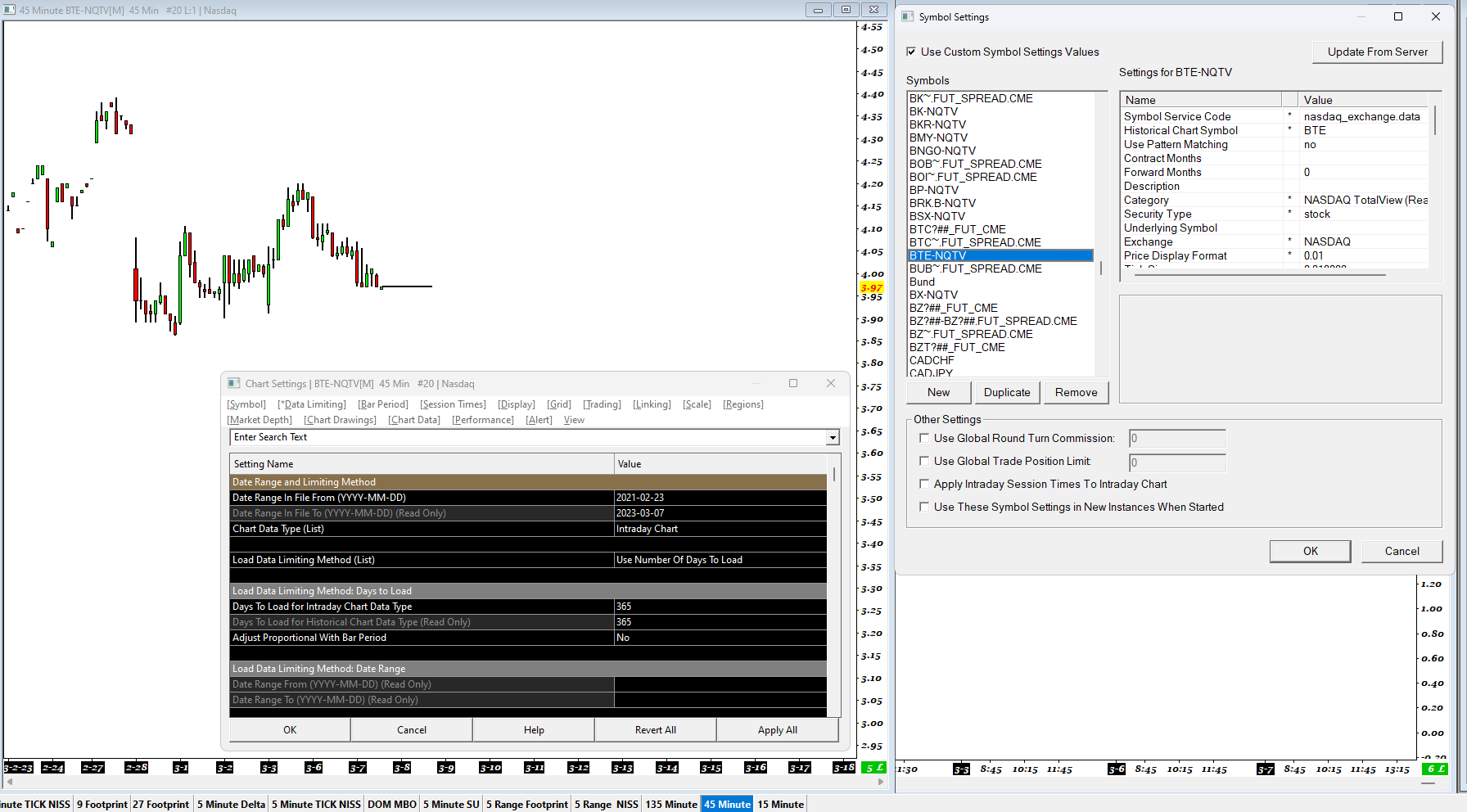Switch to the Session Times tab

click(x=454, y=404)
